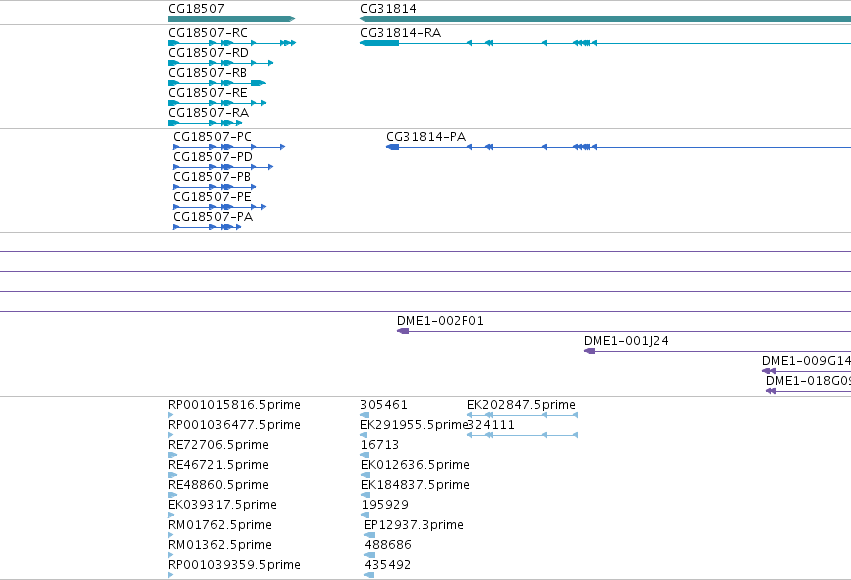This screenshot has width=851, height=580.
Task: Click the CG18507 gene name label
Action: tap(196, 9)
